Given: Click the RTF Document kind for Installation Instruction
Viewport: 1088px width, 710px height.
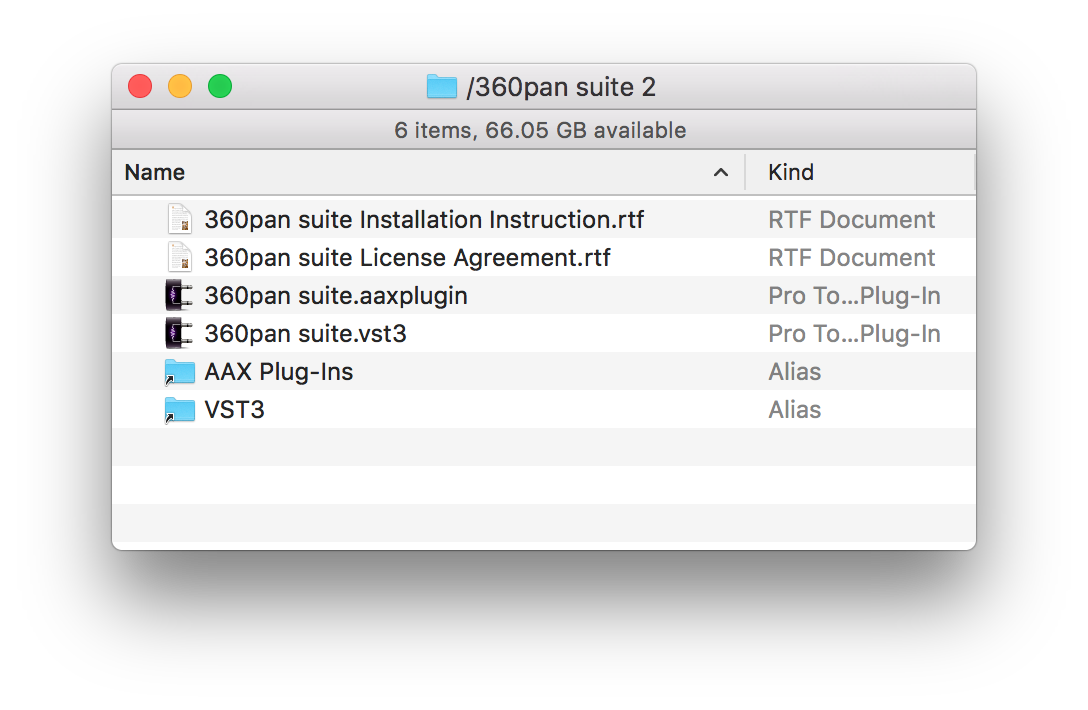Looking at the screenshot, I should point(851,219).
